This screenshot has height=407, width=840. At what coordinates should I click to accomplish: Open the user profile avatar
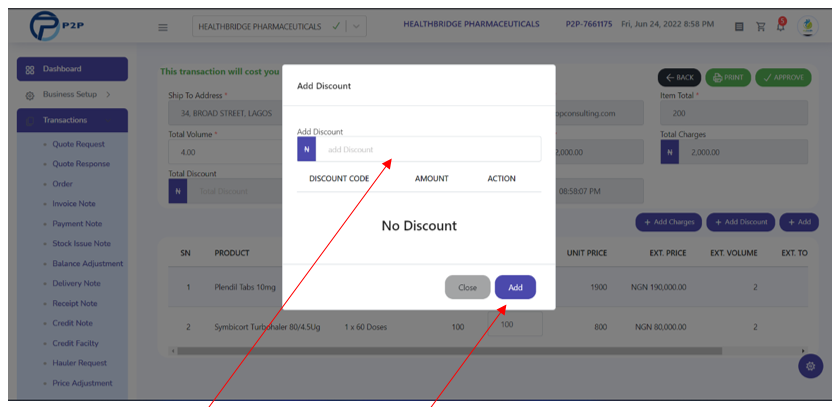[807, 26]
